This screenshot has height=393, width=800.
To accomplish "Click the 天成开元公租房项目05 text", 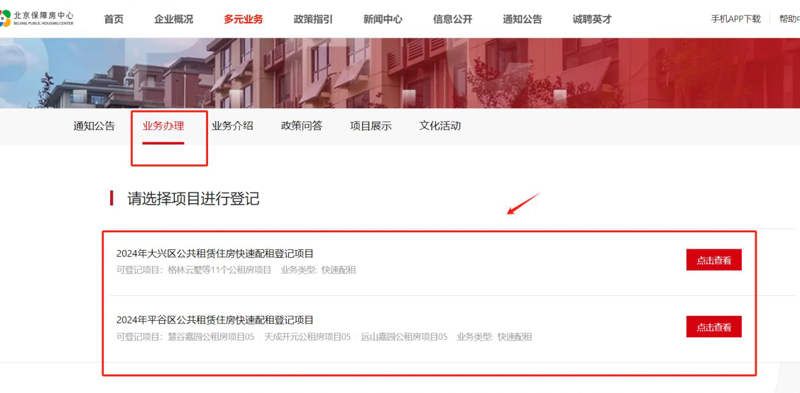I will (x=307, y=337).
